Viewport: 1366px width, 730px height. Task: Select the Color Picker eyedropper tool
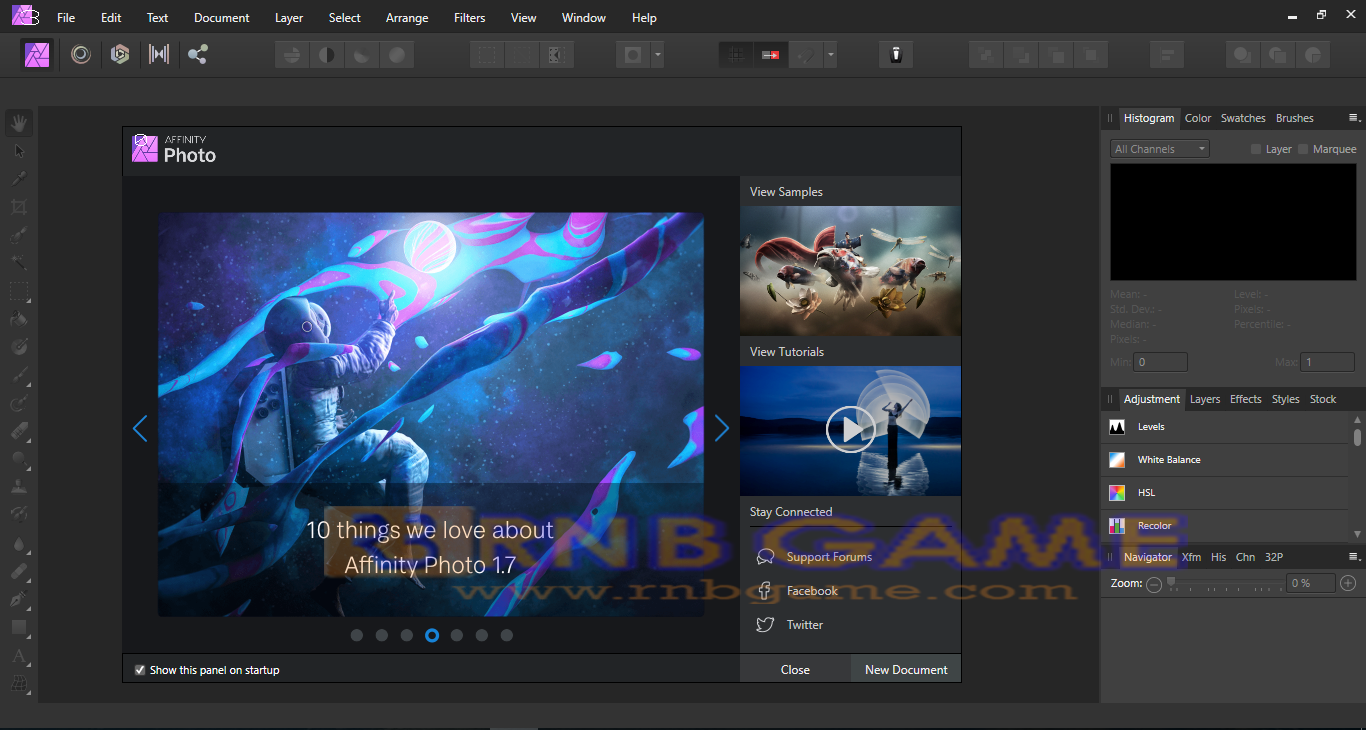click(x=19, y=179)
